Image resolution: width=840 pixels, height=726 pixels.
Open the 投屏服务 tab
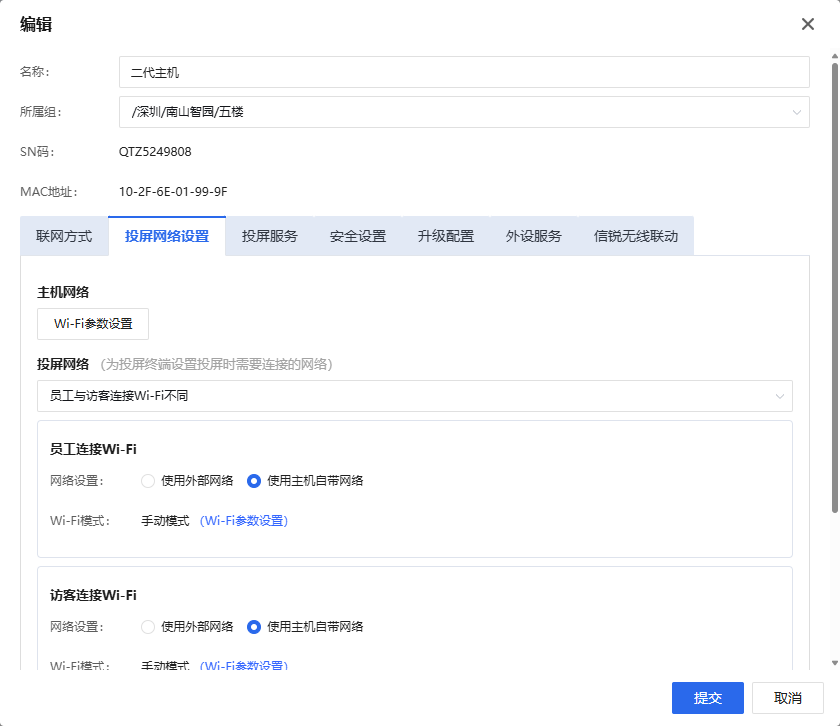click(270, 237)
